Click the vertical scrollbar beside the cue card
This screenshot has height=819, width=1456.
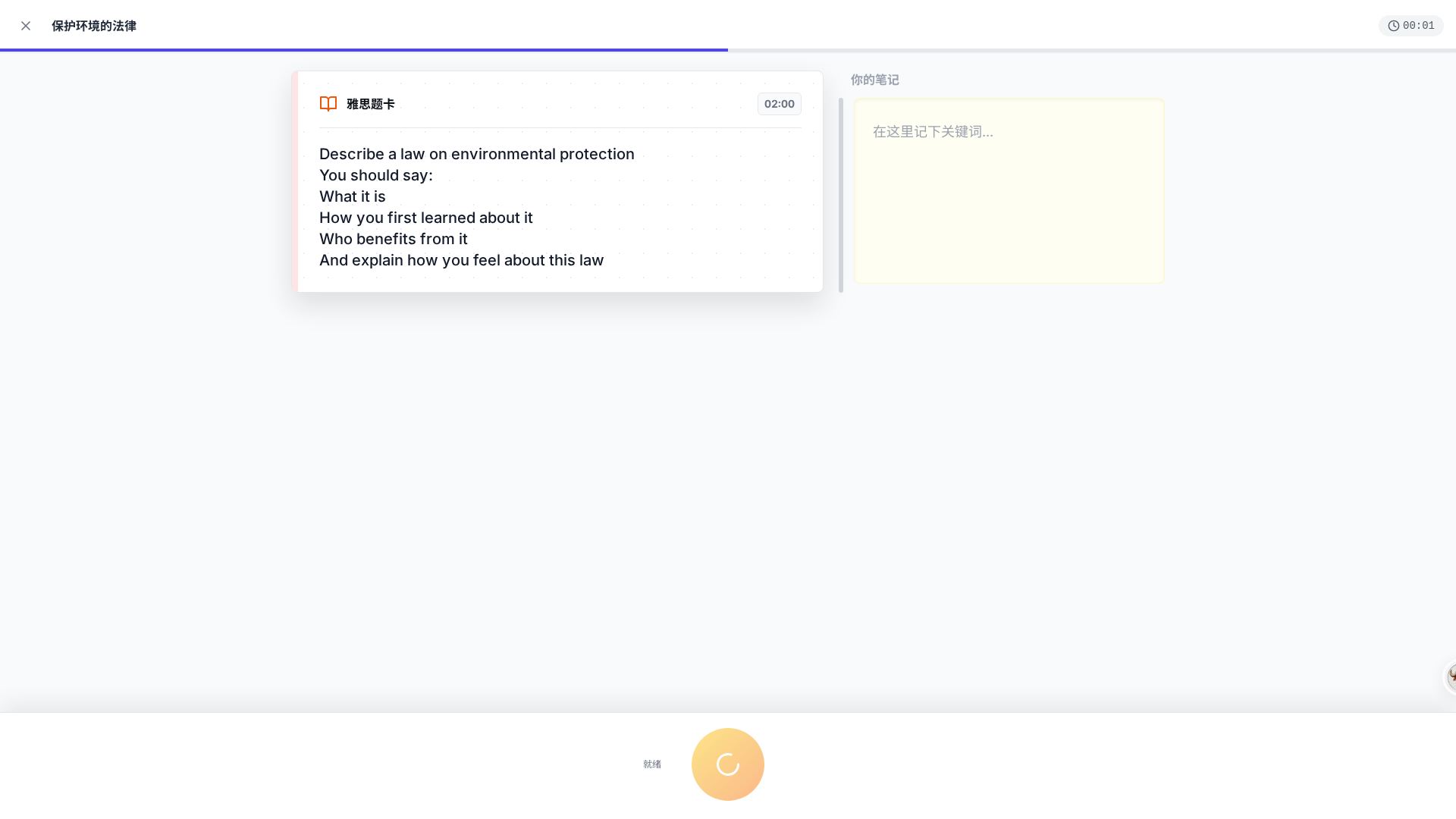coord(840,195)
